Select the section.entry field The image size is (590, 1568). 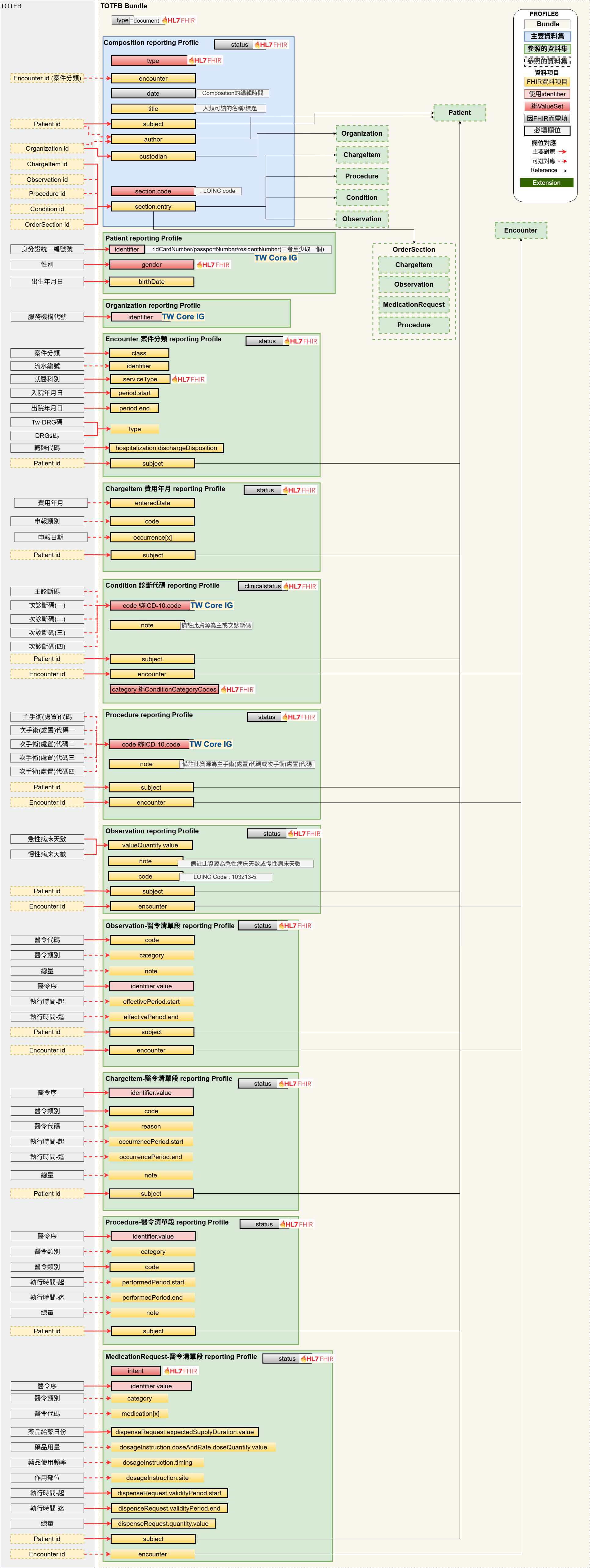tap(153, 206)
